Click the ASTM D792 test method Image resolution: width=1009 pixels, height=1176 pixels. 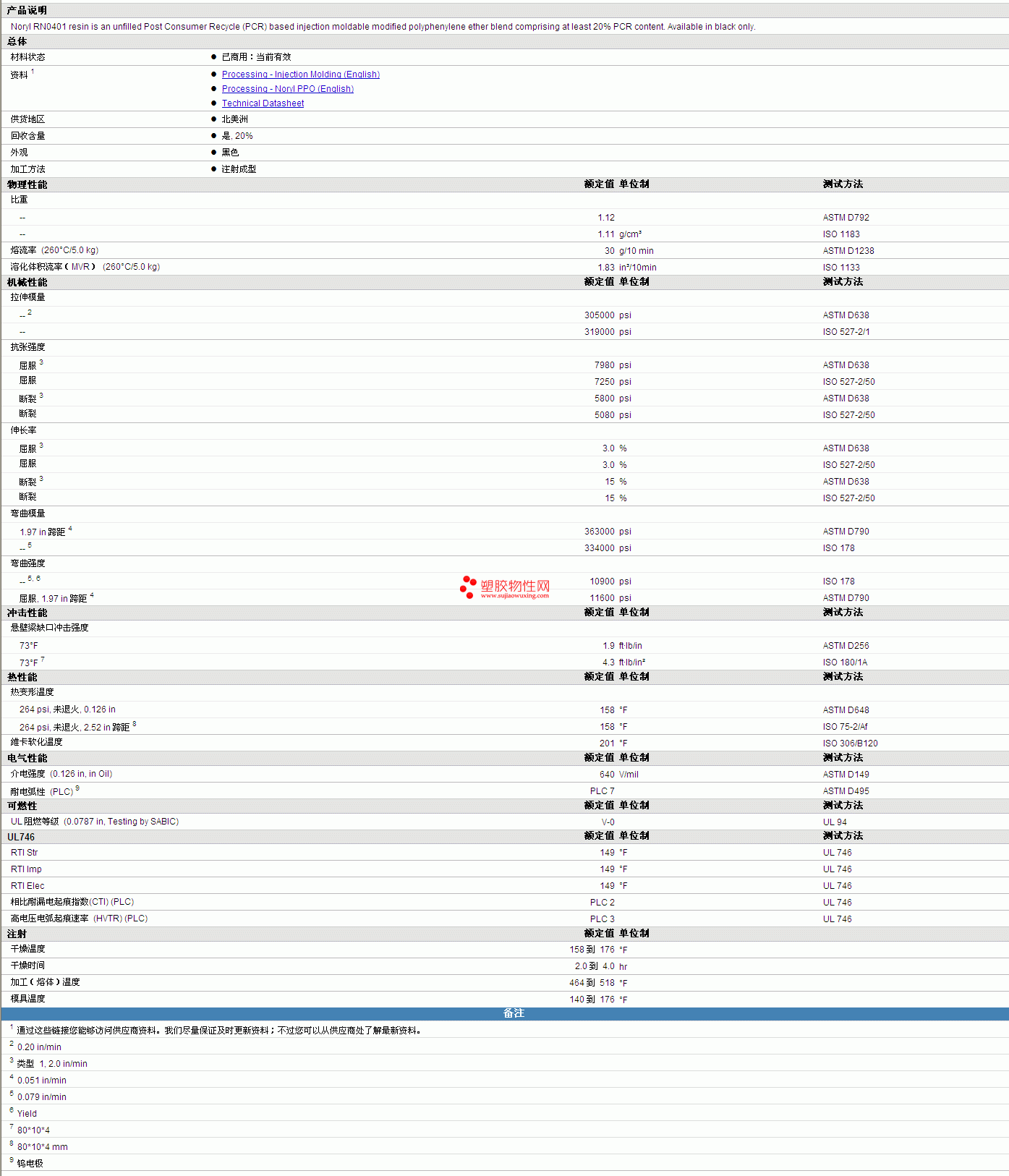(x=846, y=218)
